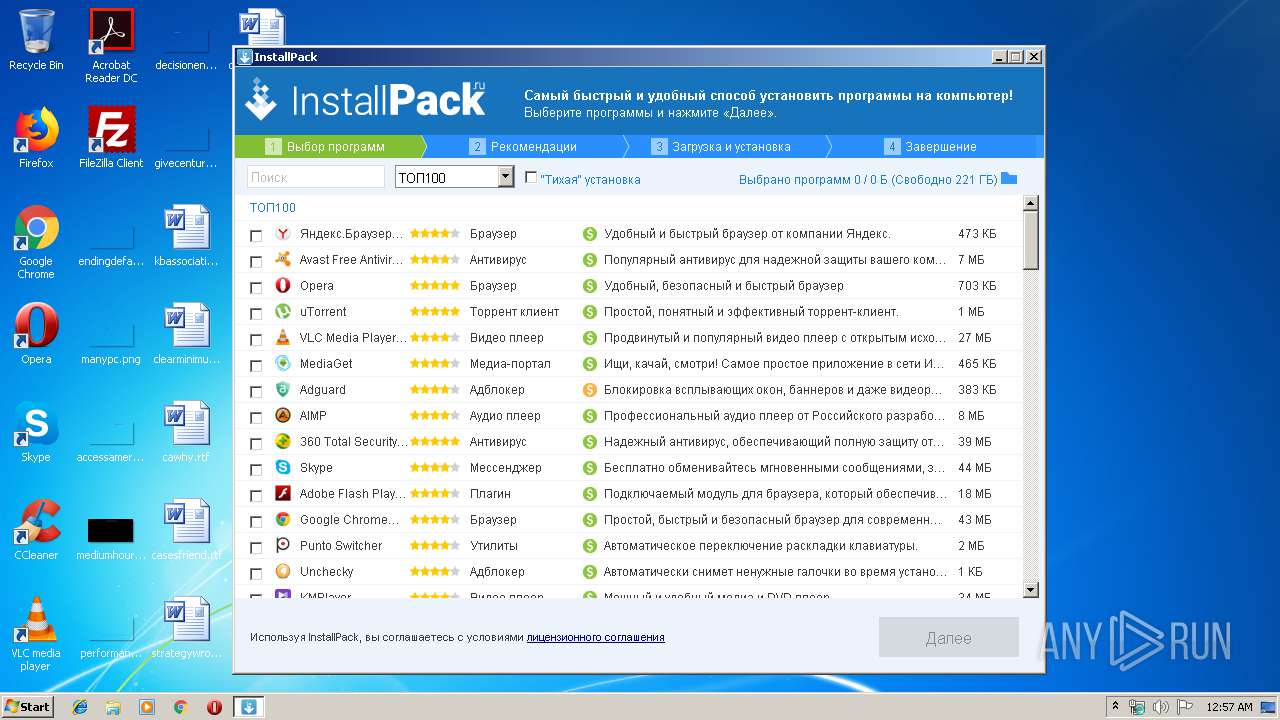Click the Unchecky icon
The width and height of the screenshot is (1280, 720).
pyautogui.click(x=283, y=571)
